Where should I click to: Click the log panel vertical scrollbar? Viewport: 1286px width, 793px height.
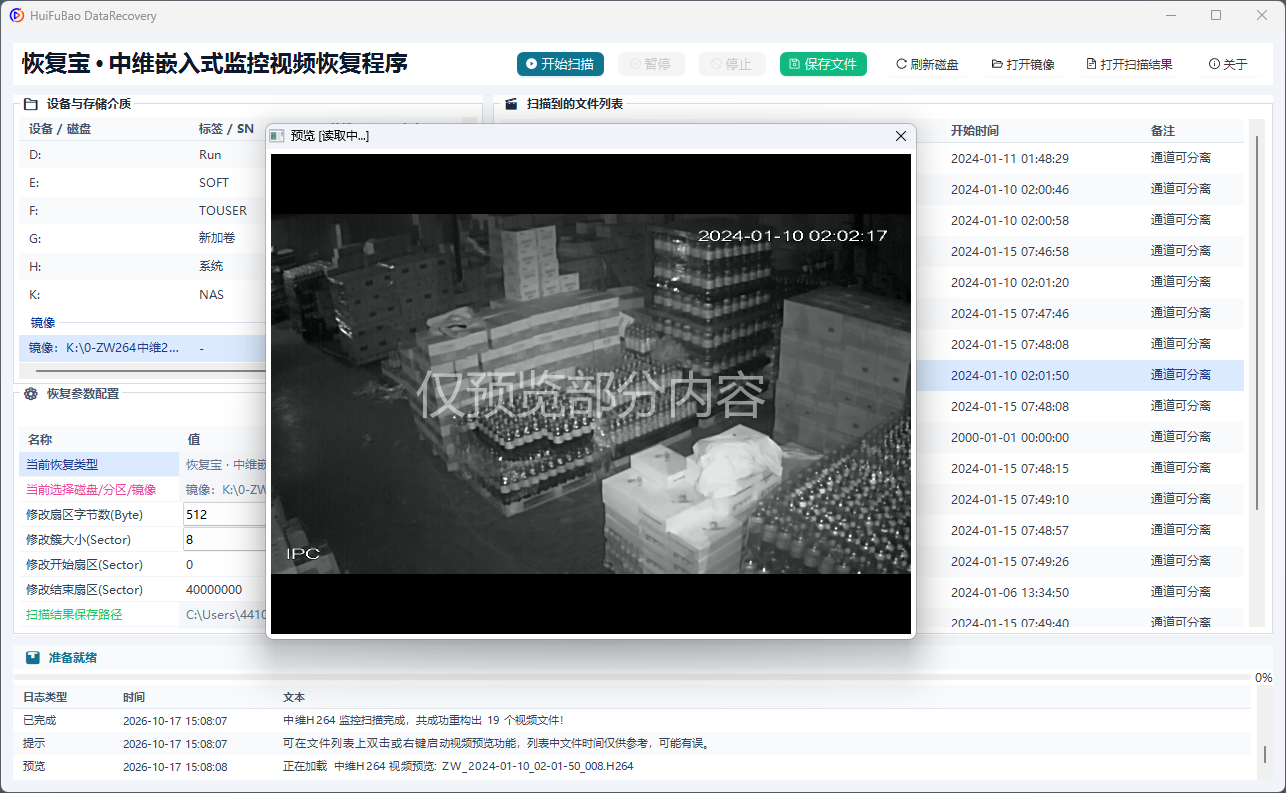tap(1263, 754)
